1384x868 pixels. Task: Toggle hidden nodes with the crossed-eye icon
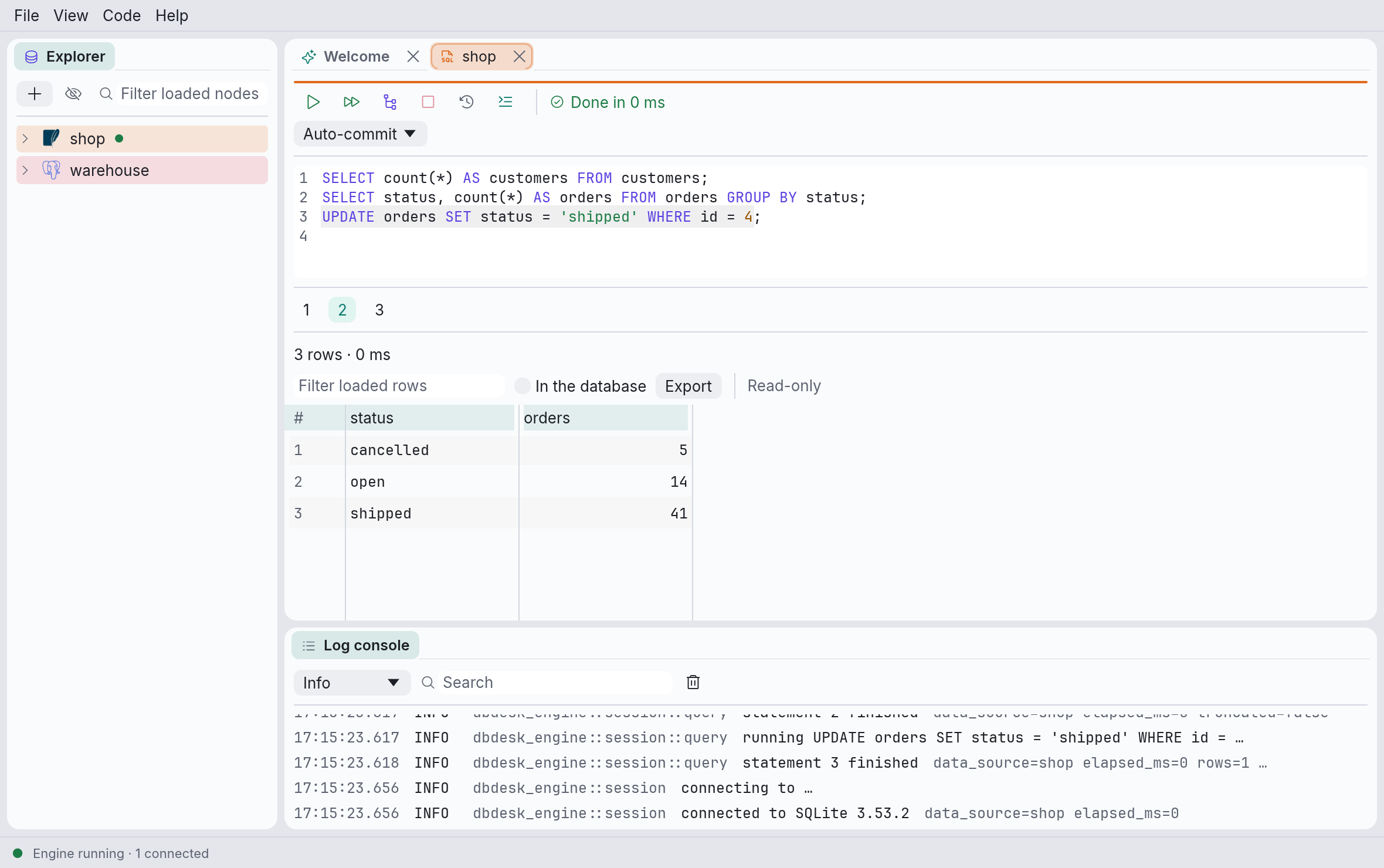pyautogui.click(x=73, y=94)
